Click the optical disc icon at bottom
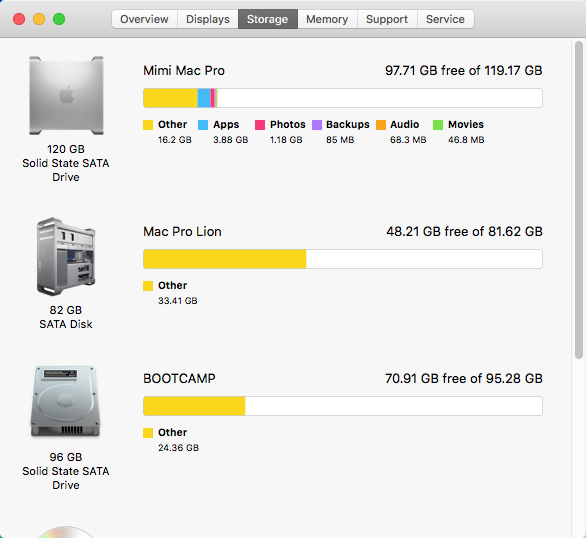 [x=66, y=532]
